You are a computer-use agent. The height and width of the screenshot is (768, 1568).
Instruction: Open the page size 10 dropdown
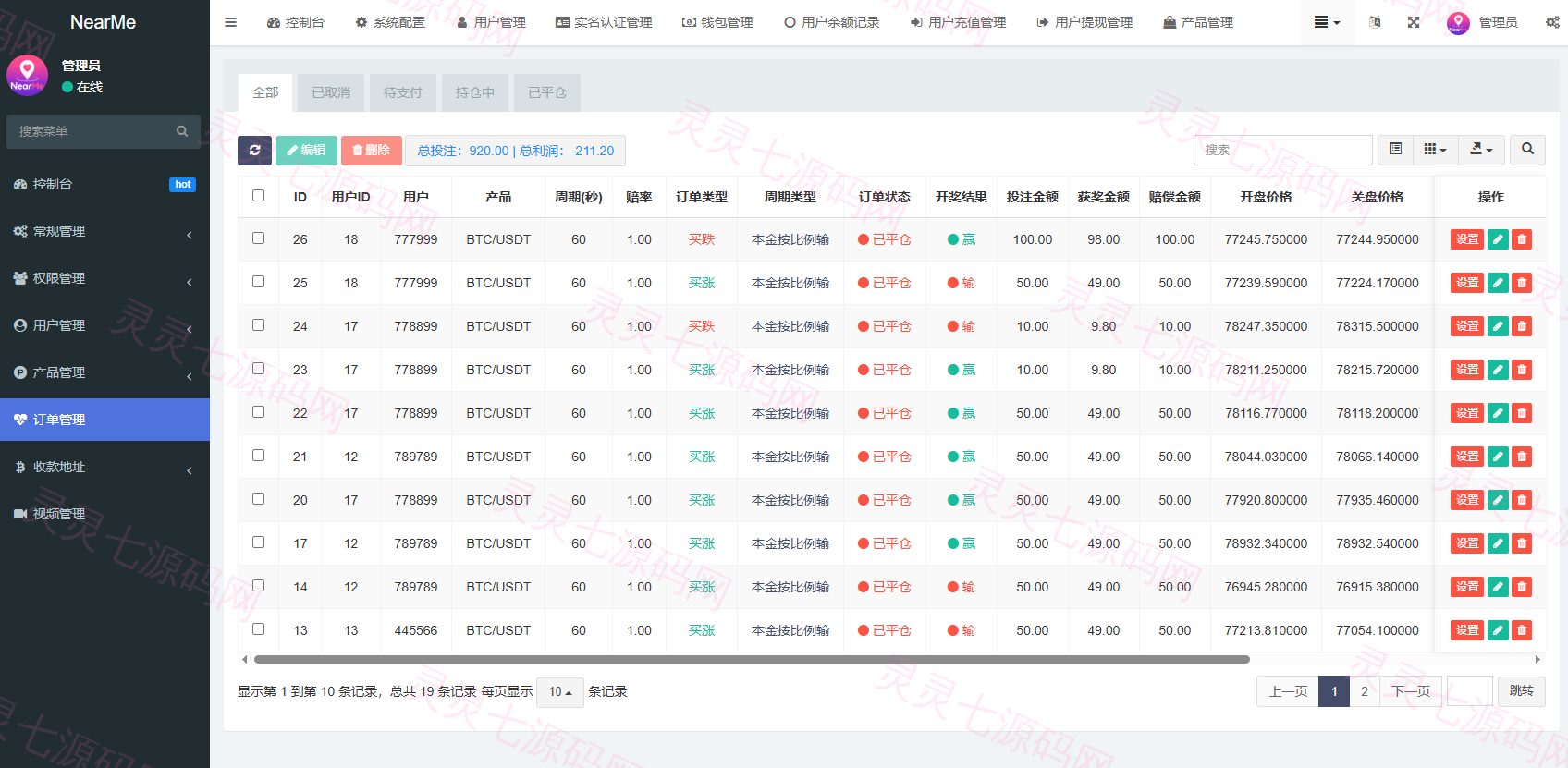(559, 692)
